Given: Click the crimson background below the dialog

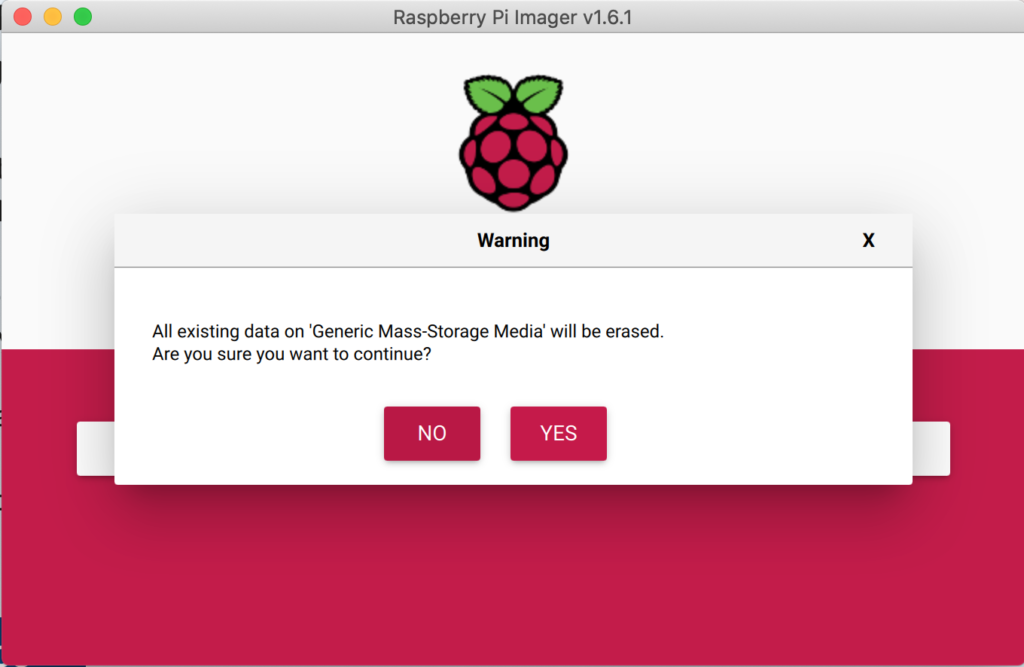Looking at the screenshot, I should (x=512, y=580).
